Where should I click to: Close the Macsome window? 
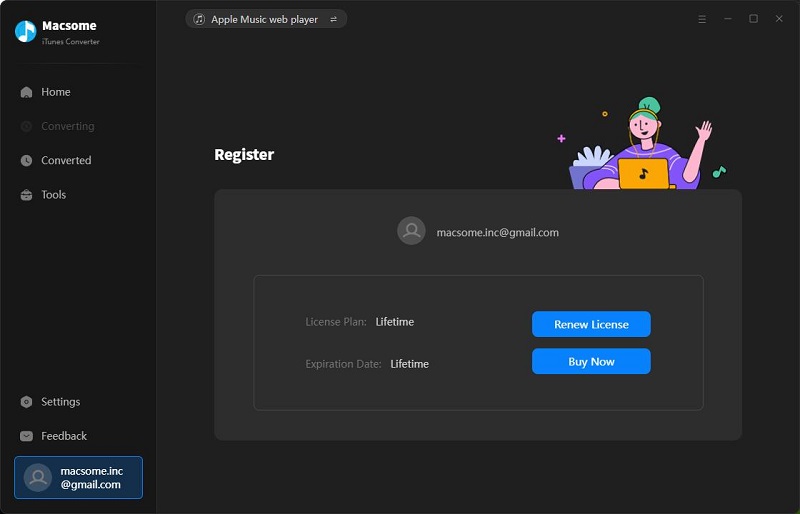coord(779,19)
